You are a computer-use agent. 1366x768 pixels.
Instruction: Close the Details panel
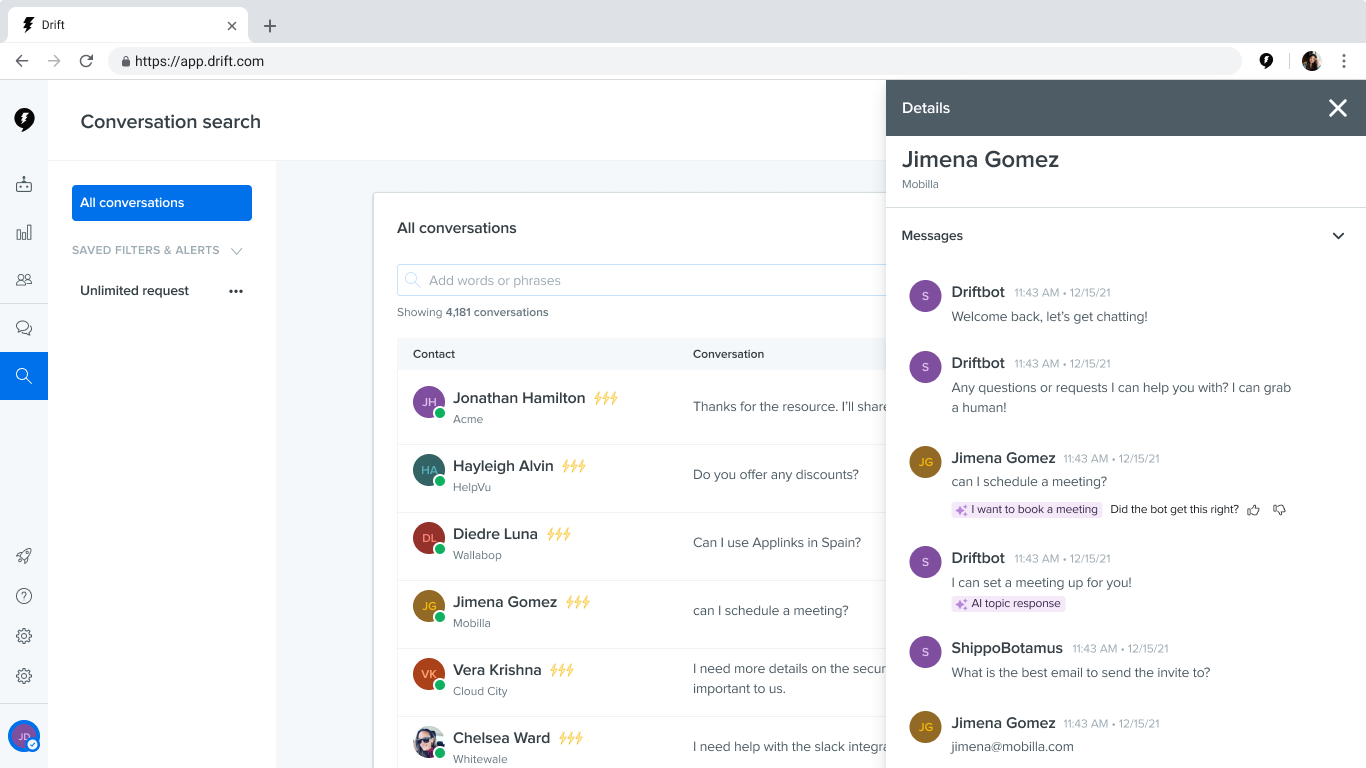coord(1338,108)
